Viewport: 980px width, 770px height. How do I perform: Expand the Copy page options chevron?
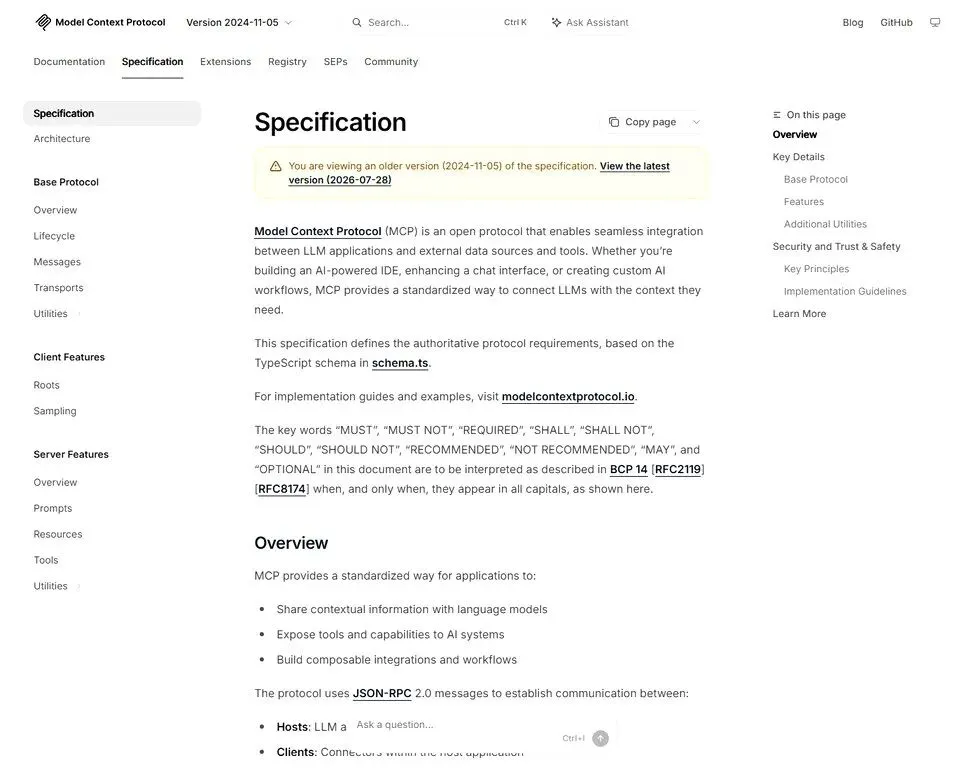point(696,122)
